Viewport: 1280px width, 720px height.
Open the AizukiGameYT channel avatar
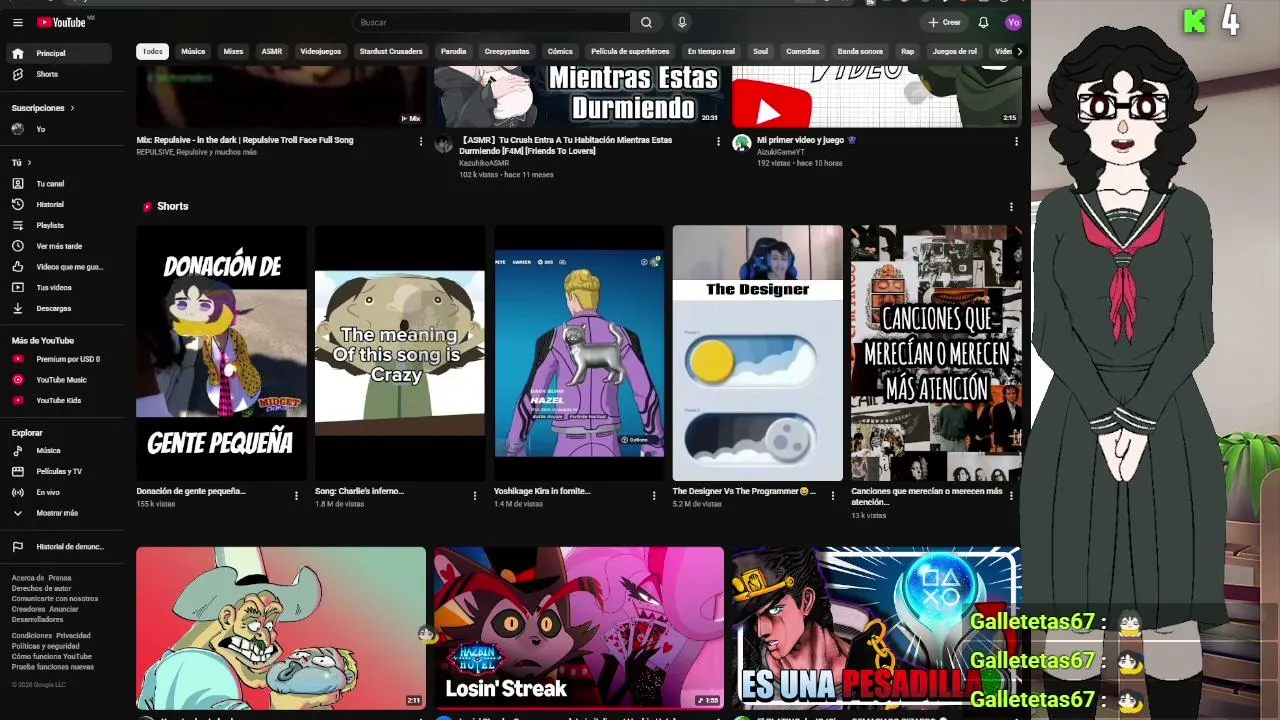(741, 142)
